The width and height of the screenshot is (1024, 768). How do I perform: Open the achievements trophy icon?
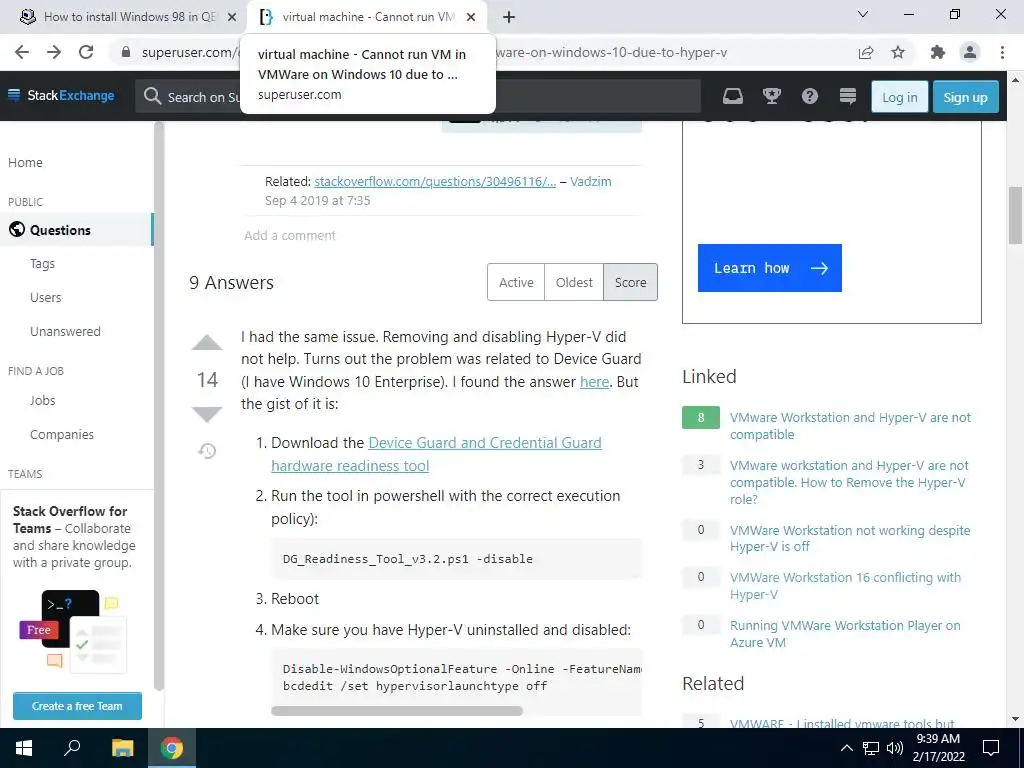772,97
